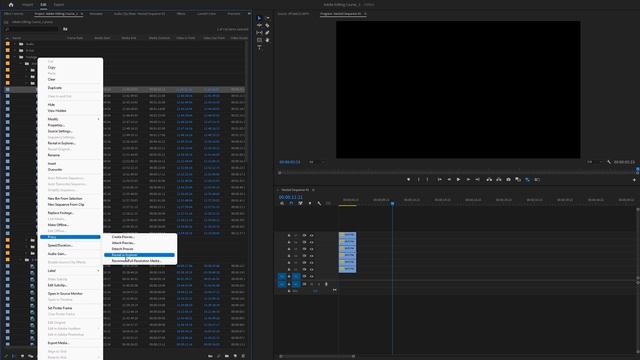This screenshot has width=640, height=360.
Task: Toggle Proxies button in Program monitor
Action: click(527, 180)
